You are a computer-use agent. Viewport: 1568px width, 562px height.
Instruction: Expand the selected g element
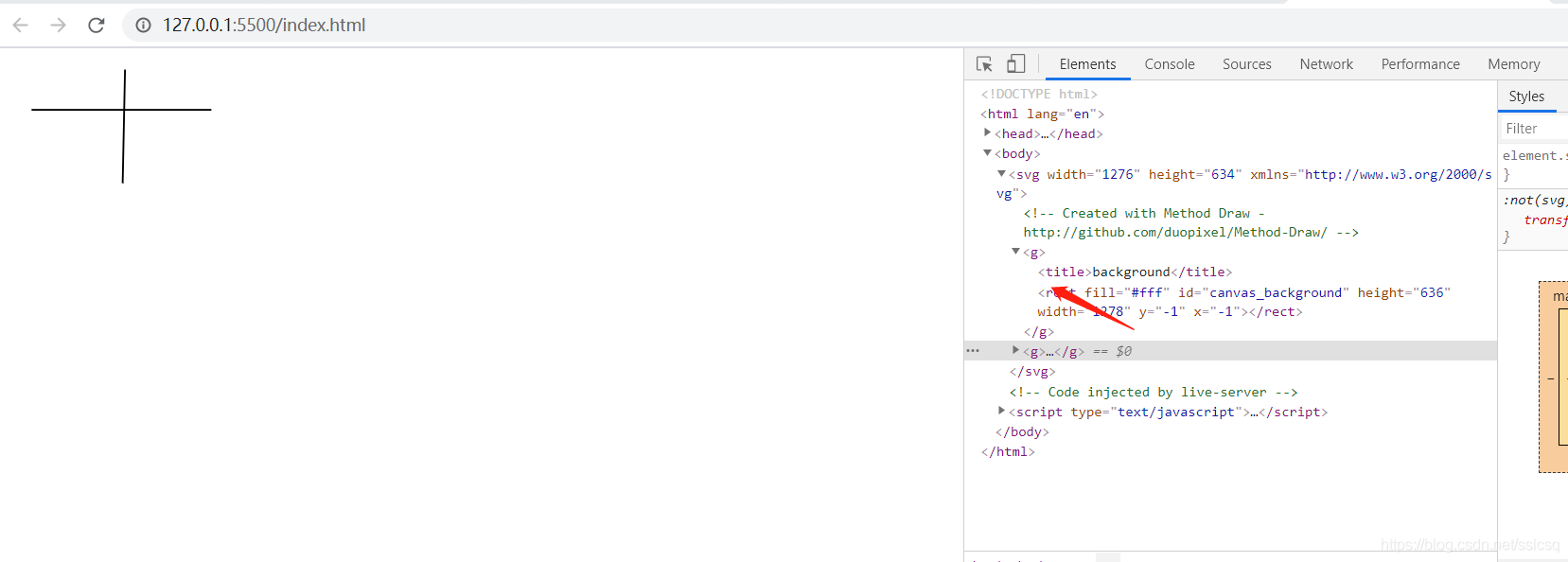pyautogui.click(x=1015, y=351)
